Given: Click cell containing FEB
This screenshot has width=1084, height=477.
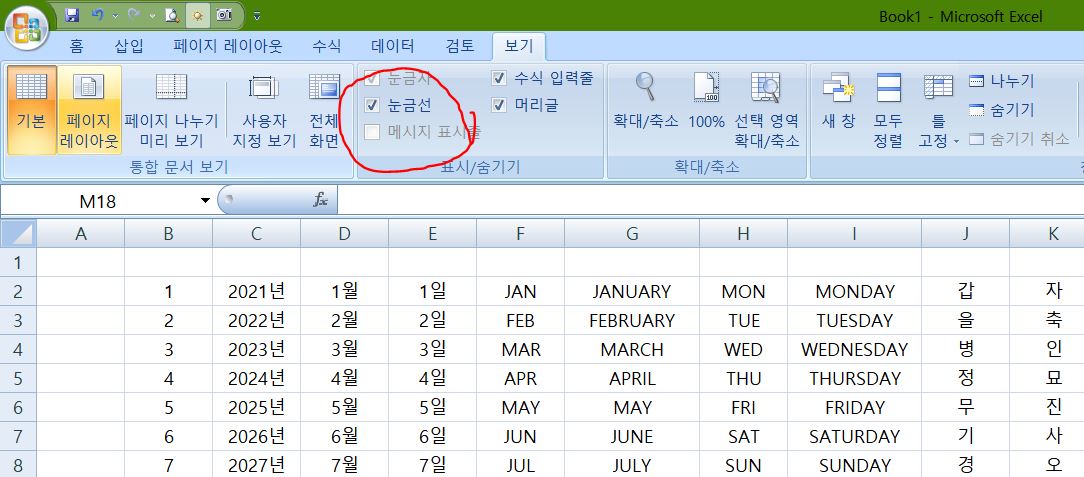Looking at the screenshot, I should click(521, 321).
